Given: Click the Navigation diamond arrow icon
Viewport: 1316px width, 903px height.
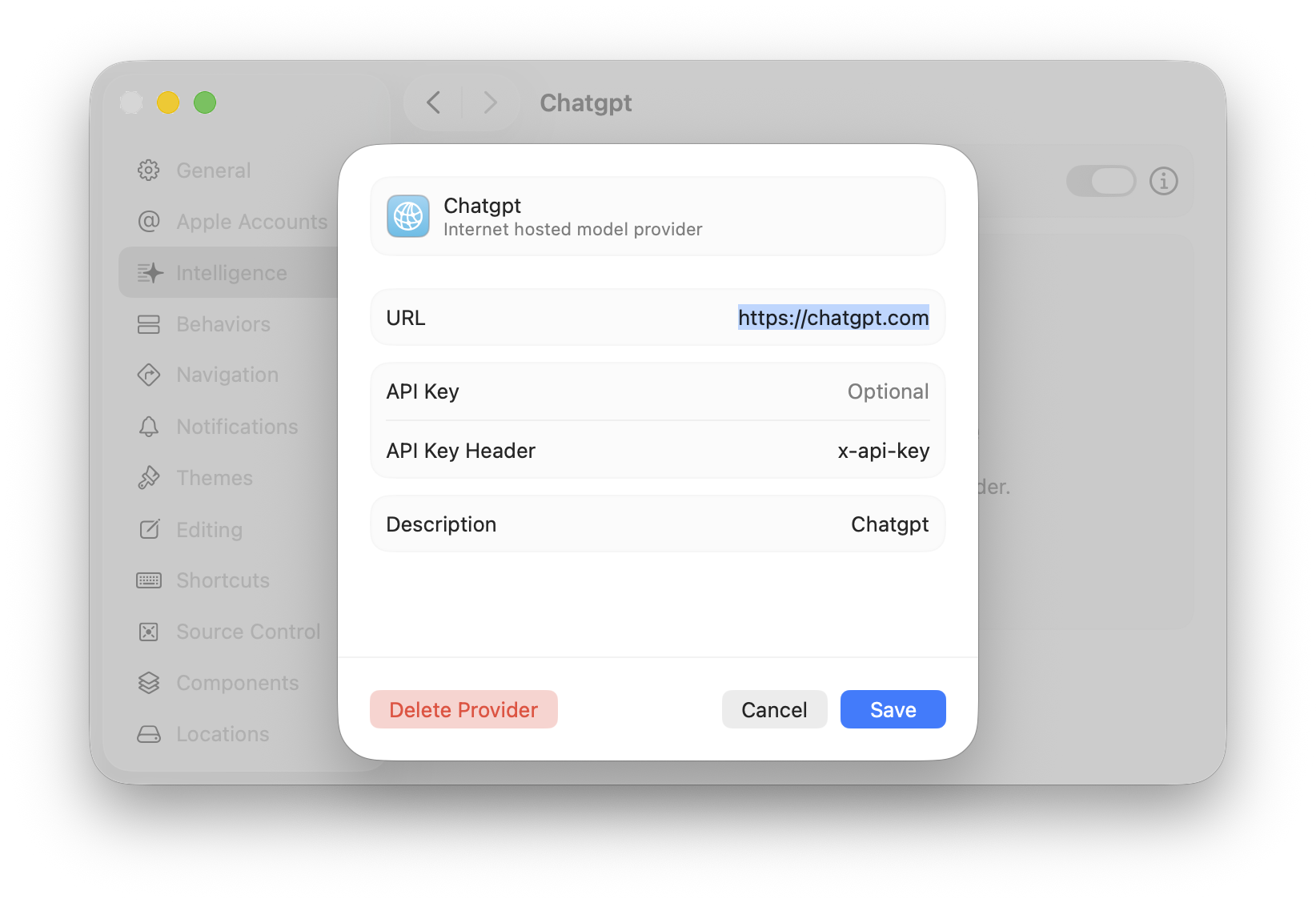Looking at the screenshot, I should pos(149,375).
